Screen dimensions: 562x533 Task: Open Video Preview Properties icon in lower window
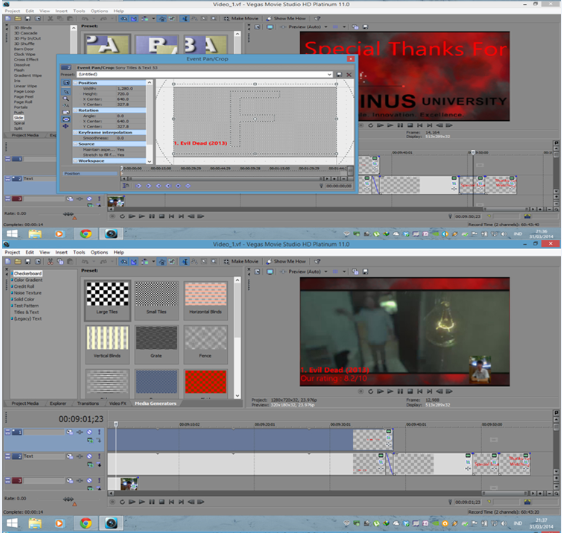tap(257, 272)
